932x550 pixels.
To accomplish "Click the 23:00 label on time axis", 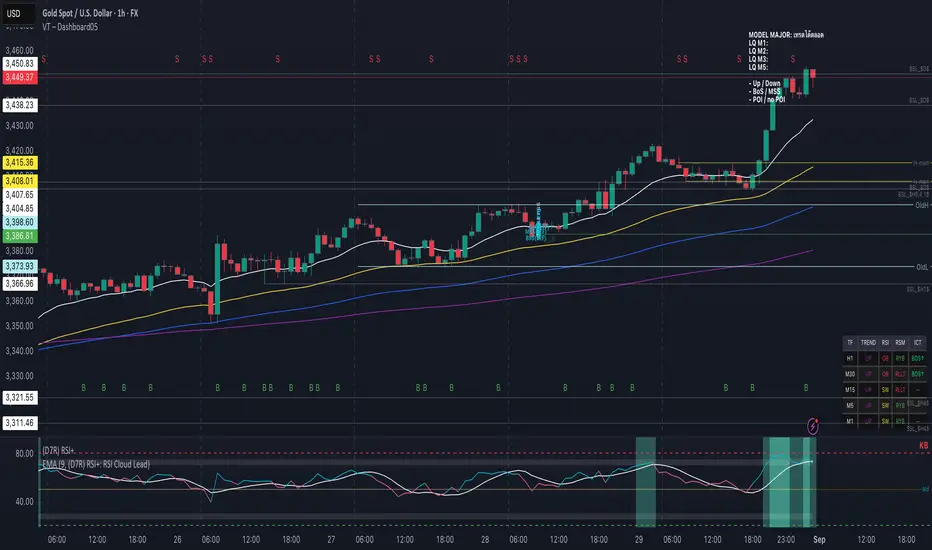I will point(786,540).
